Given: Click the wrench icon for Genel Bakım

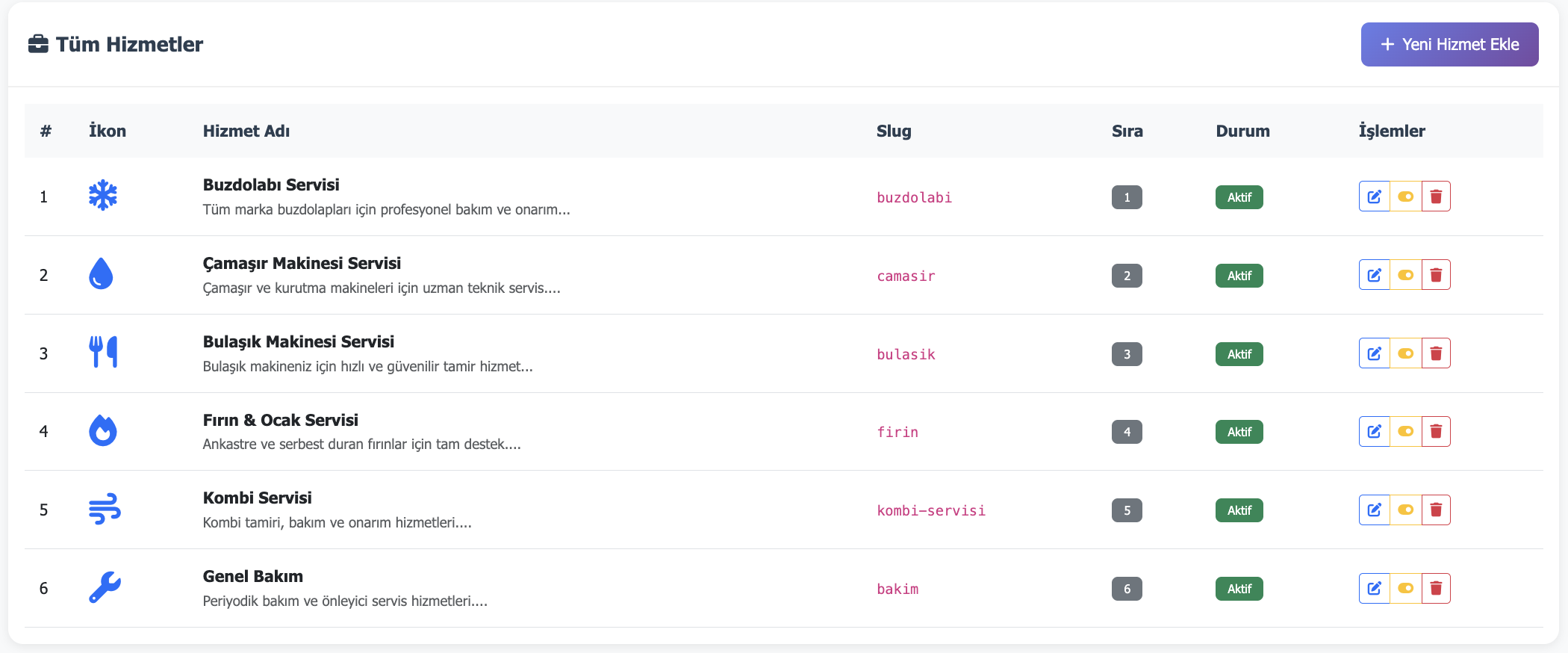Looking at the screenshot, I should point(105,587).
